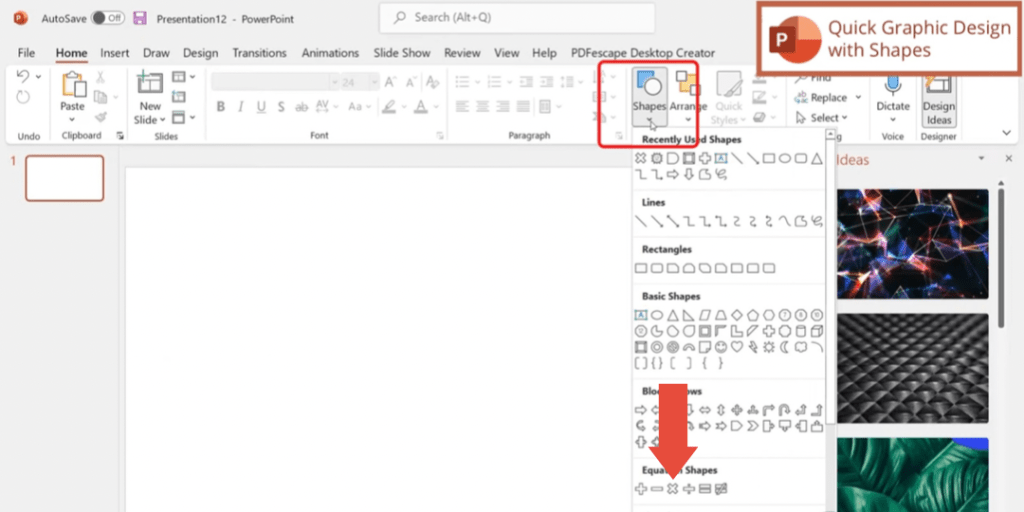Click Clear All Formatting icon
The height and width of the screenshot is (512, 1024).
432,82
